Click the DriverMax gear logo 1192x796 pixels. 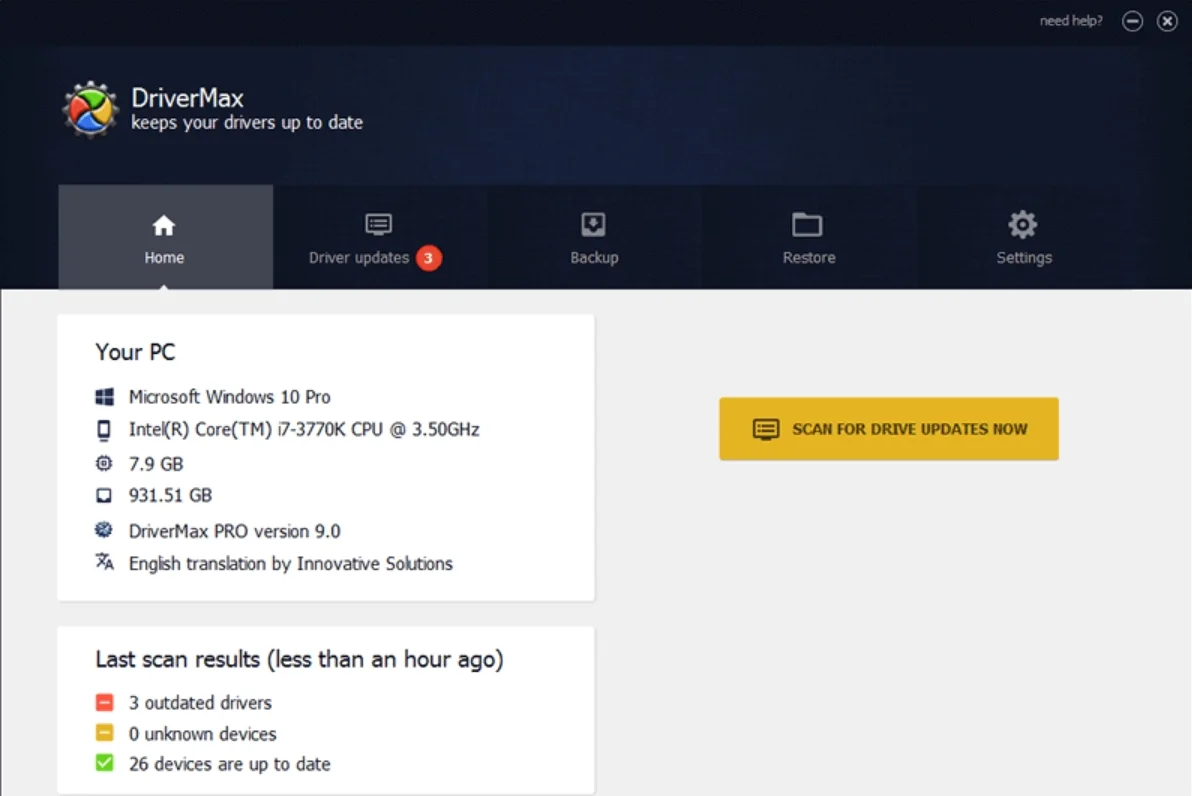[90, 109]
